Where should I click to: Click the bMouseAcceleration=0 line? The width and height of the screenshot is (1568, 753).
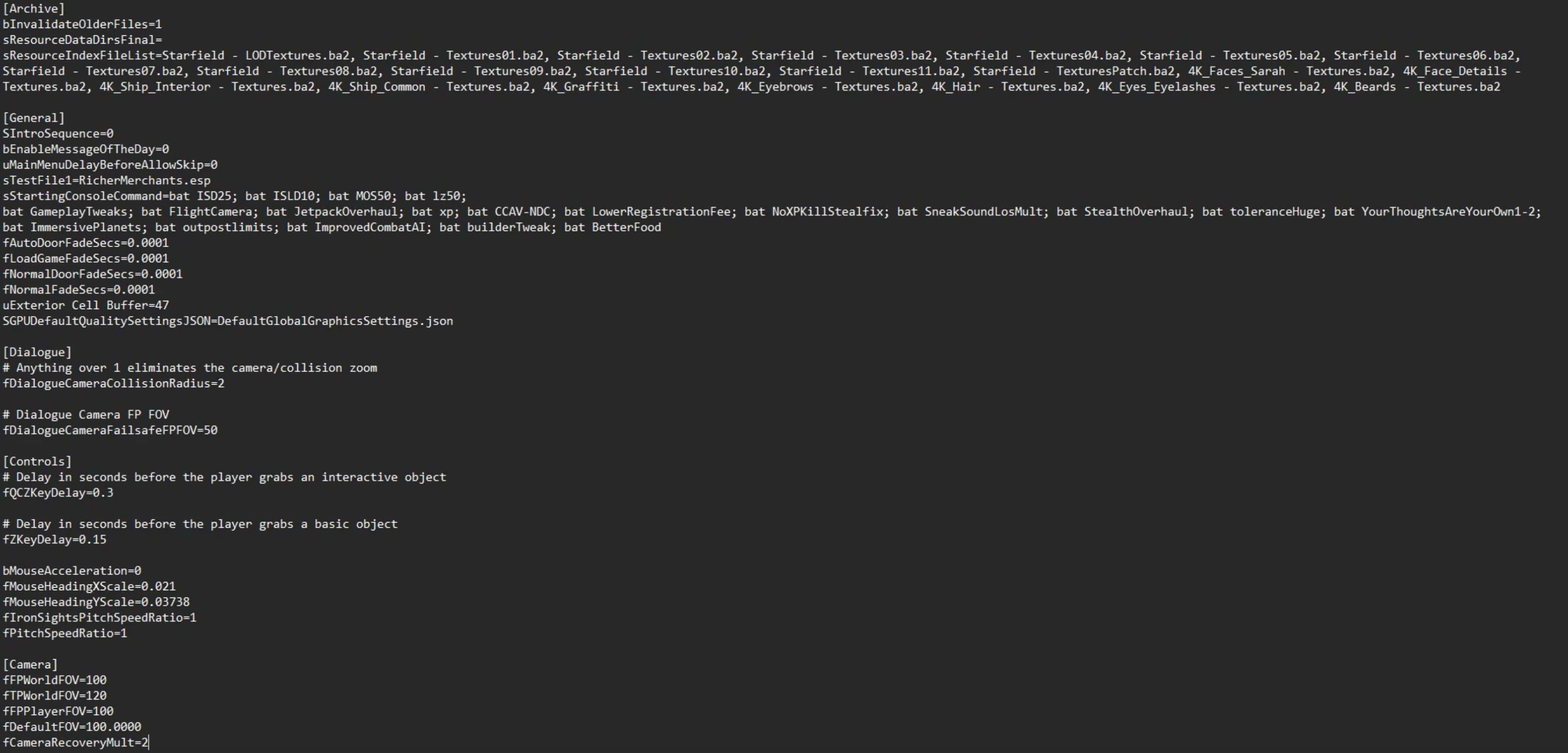coord(72,571)
